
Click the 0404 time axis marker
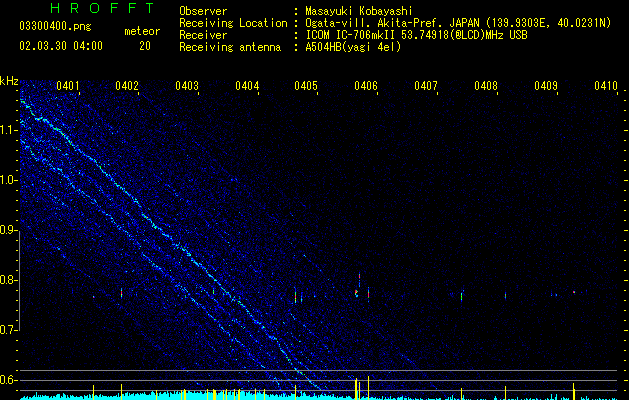247,86
